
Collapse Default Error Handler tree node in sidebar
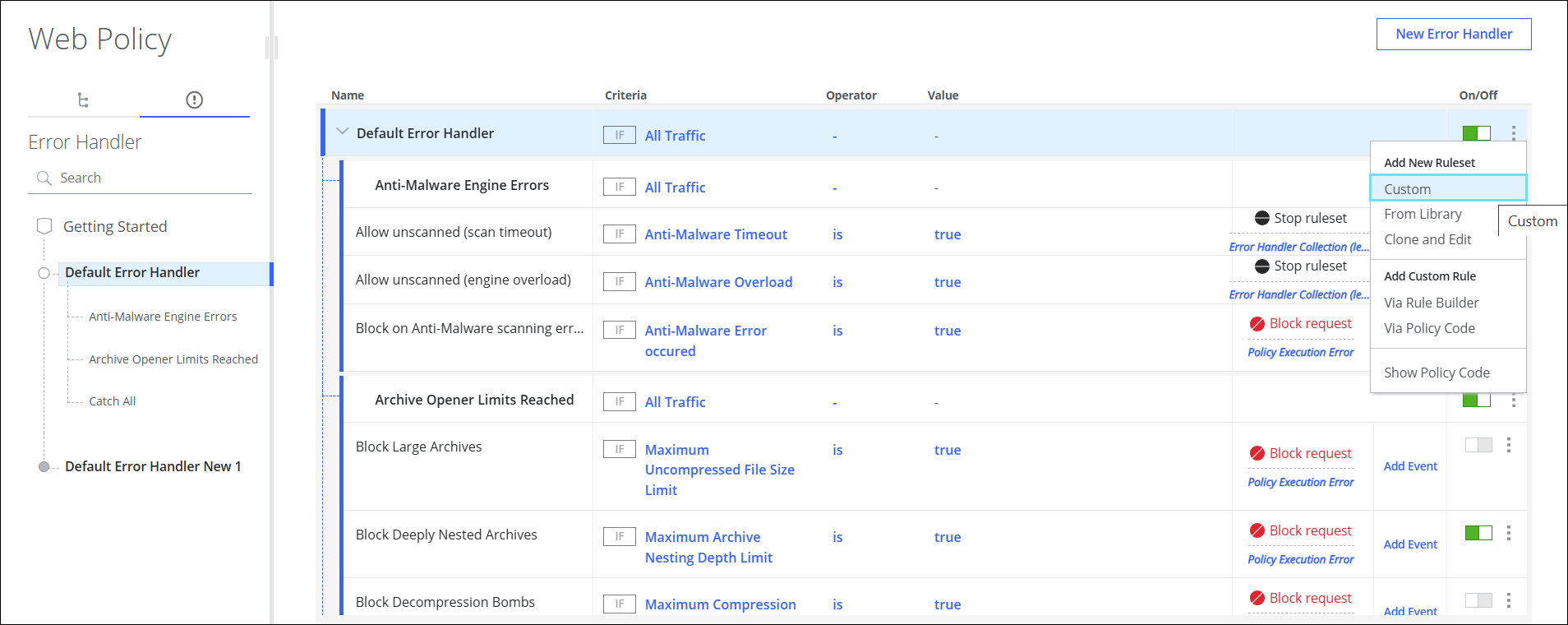(44, 273)
